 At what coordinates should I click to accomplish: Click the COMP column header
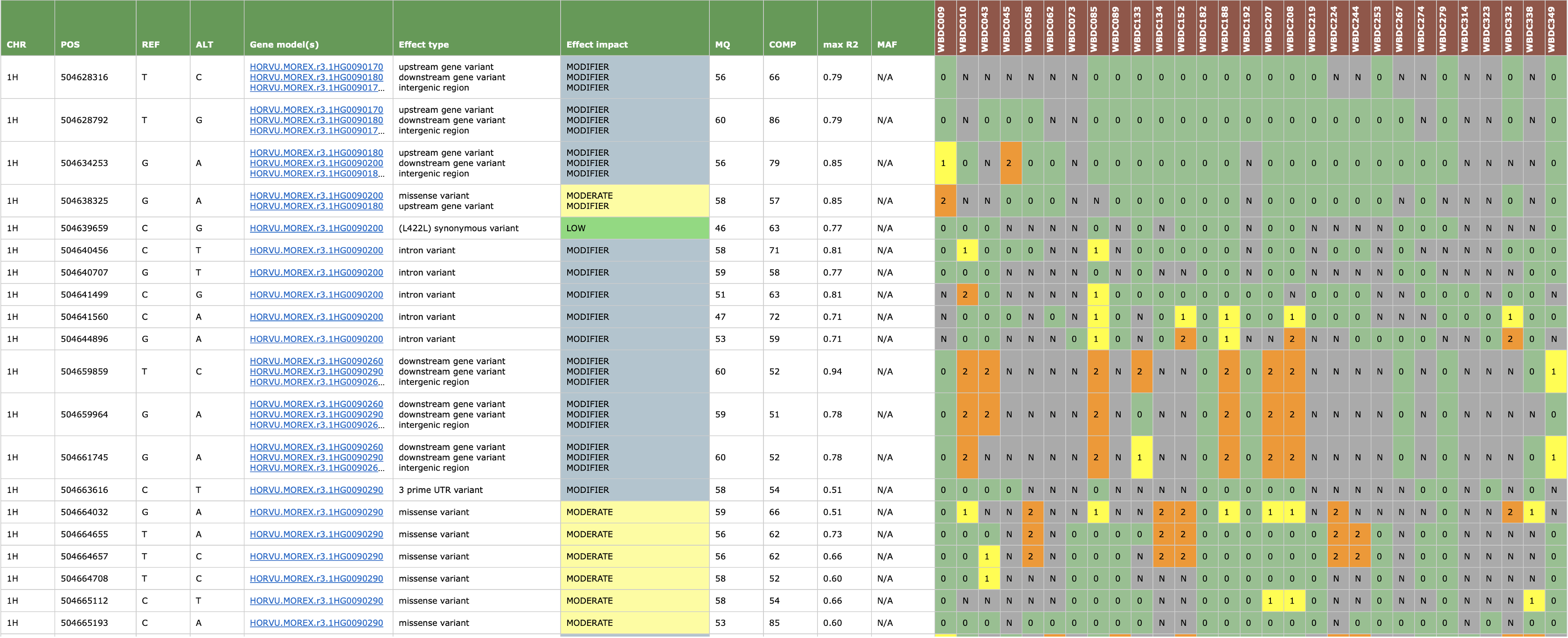coord(782,44)
